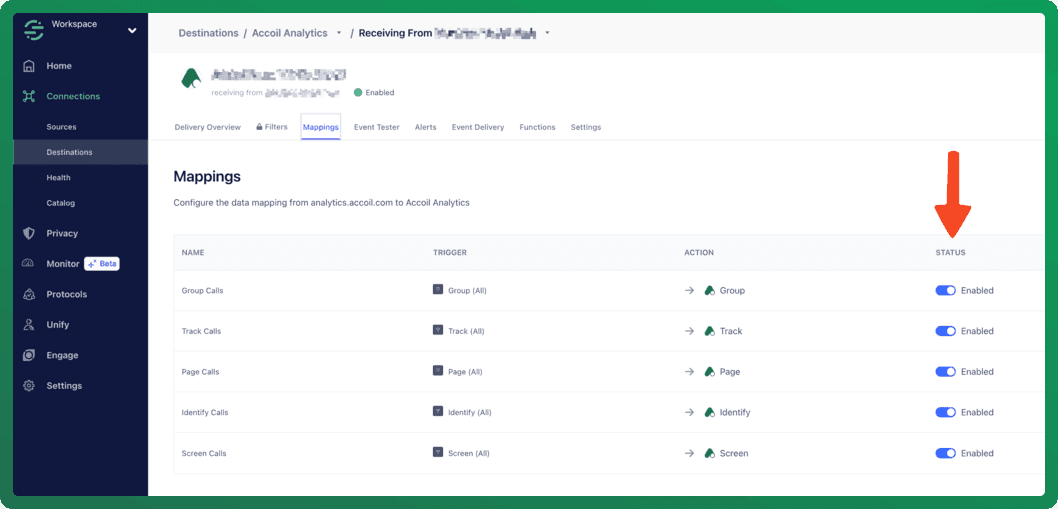The width and height of the screenshot is (1058, 509).
Task: Click the Beta badge next to Monitor
Action: coord(102,264)
